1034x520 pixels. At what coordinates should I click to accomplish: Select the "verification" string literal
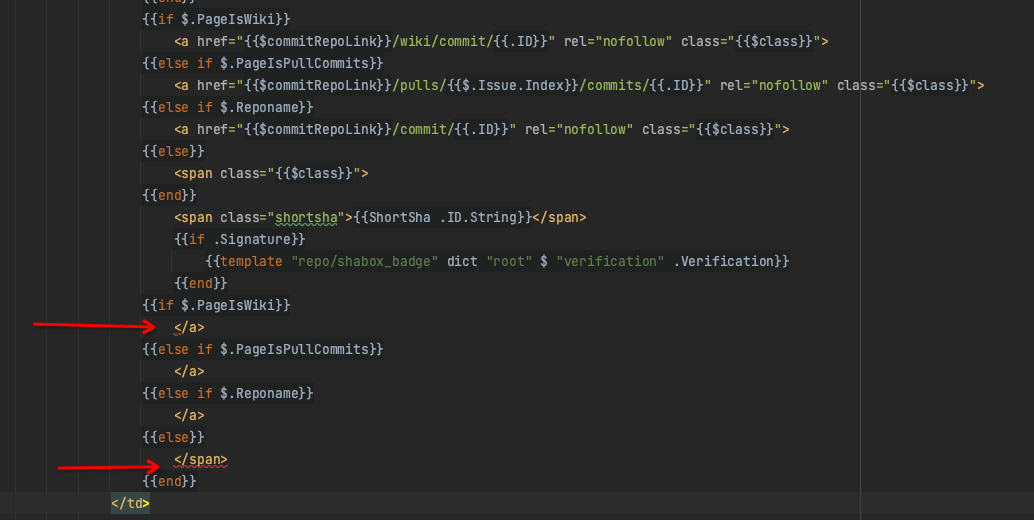(x=610, y=261)
